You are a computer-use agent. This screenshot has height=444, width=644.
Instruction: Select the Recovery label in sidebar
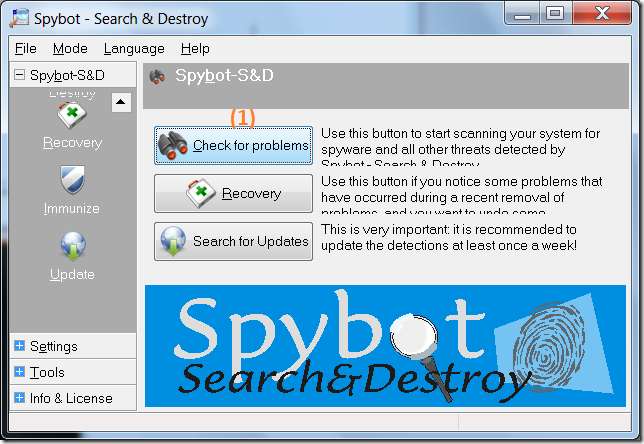coord(72,143)
